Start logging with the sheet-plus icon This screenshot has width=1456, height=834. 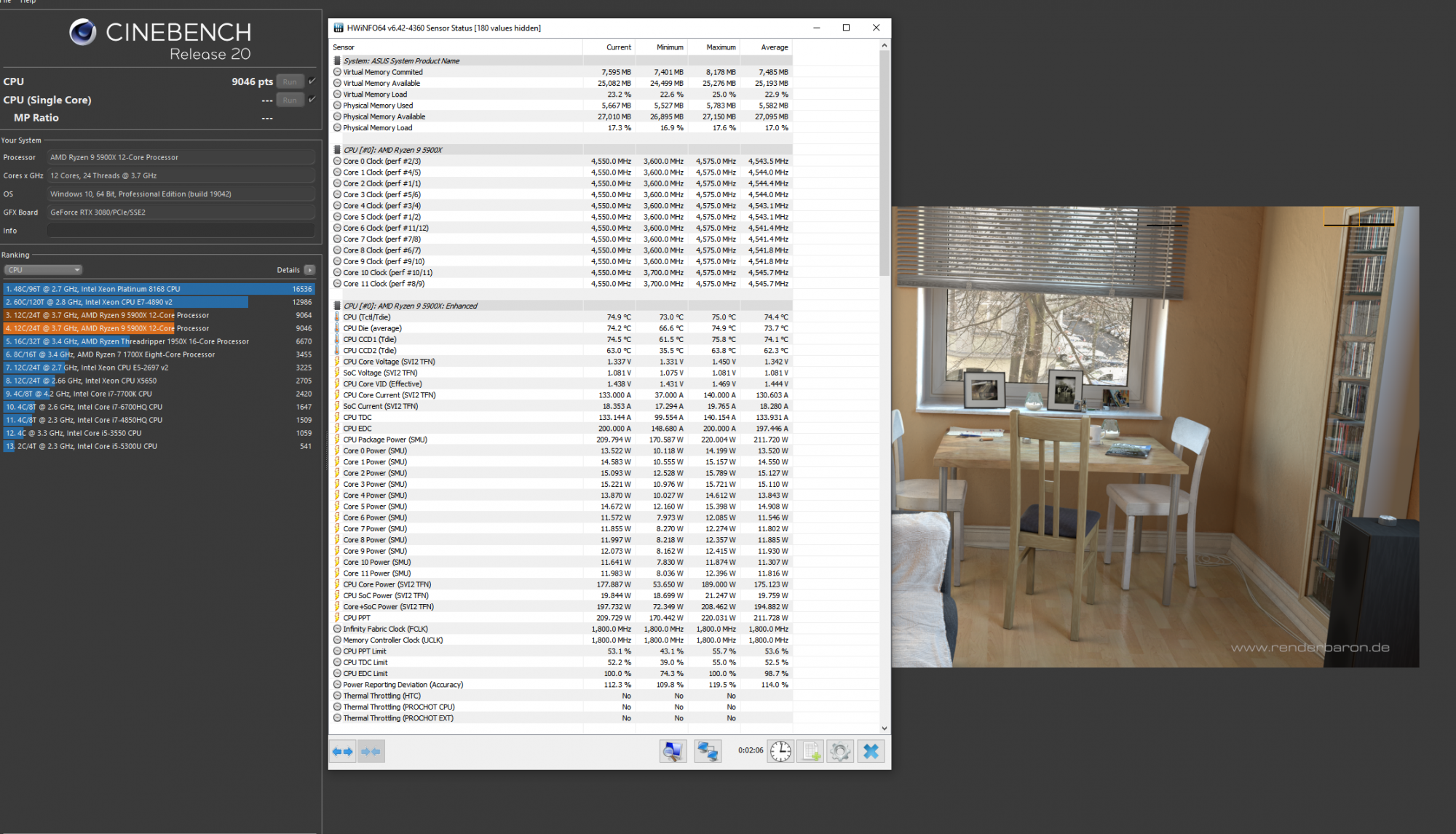tap(811, 751)
